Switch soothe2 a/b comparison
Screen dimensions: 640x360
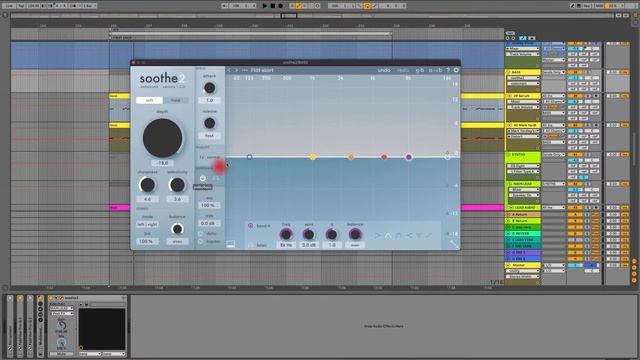[x=420, y=70]
